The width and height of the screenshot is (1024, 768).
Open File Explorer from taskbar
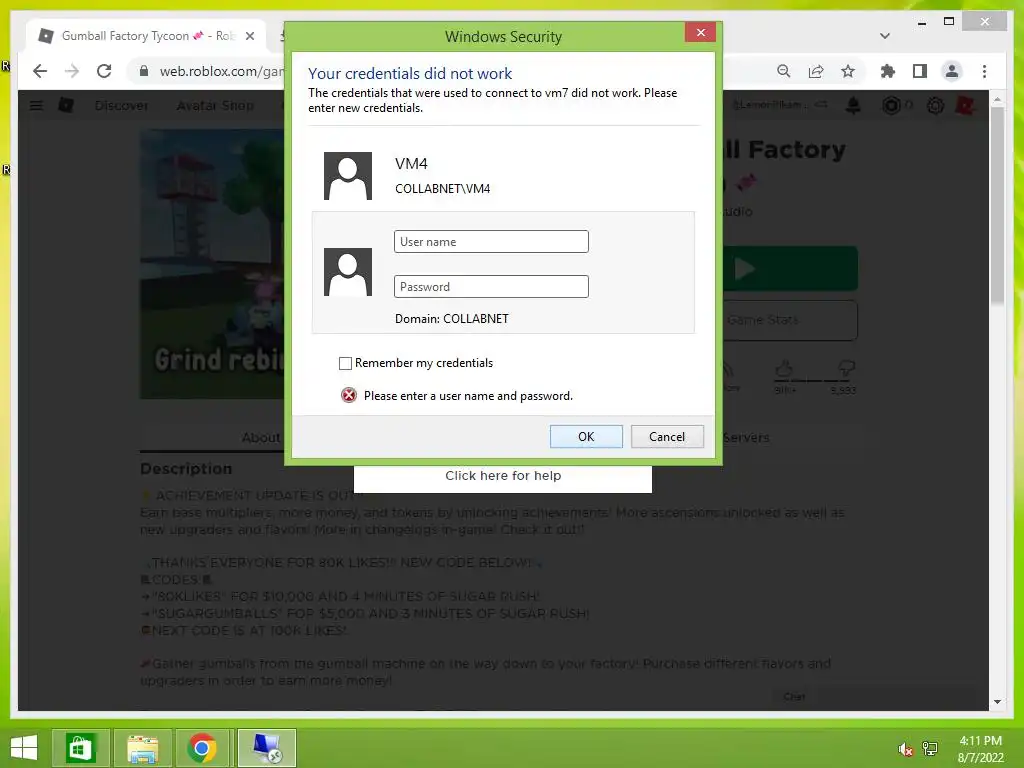(142, 748)
